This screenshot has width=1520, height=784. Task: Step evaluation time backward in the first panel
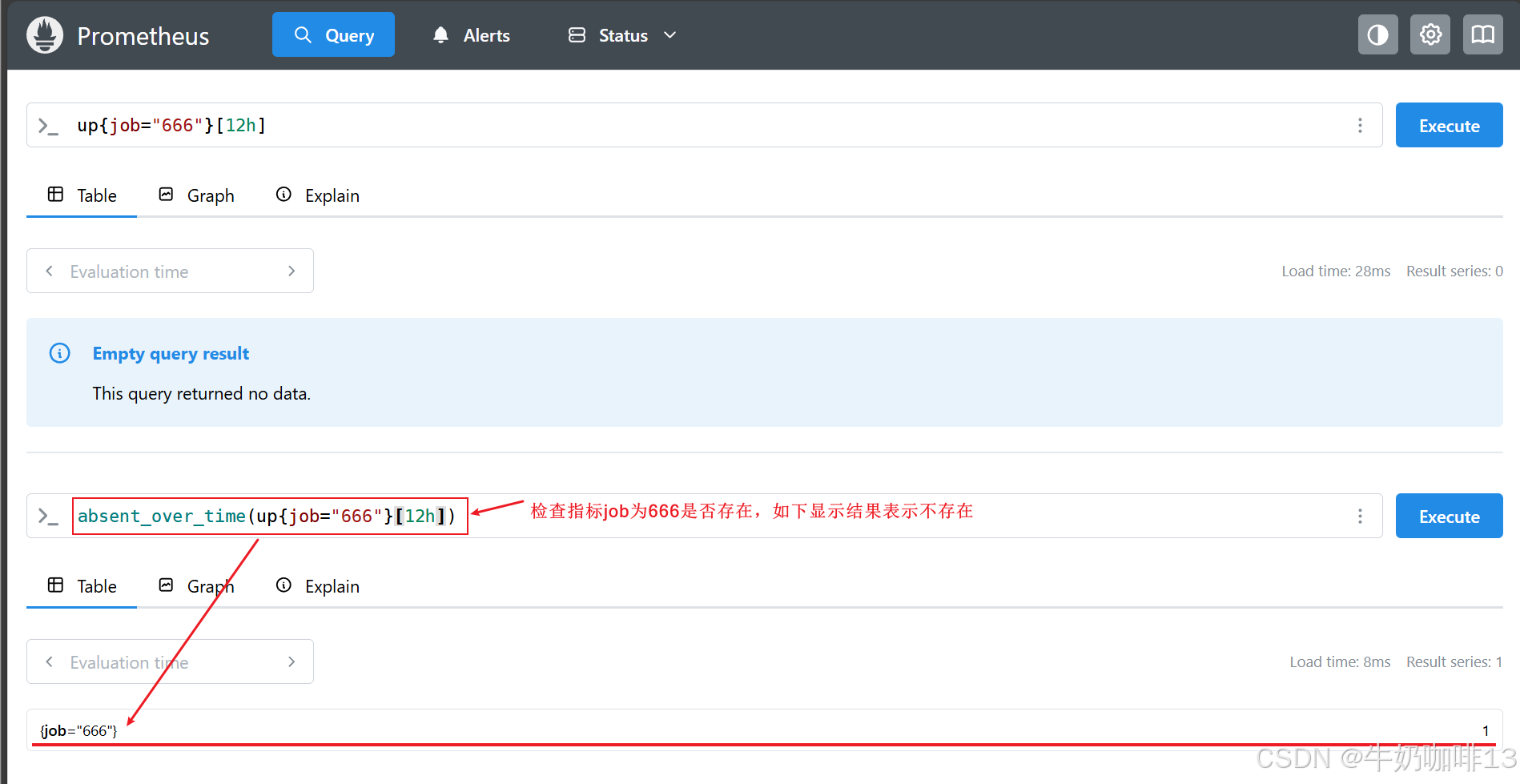pos(50,271)
